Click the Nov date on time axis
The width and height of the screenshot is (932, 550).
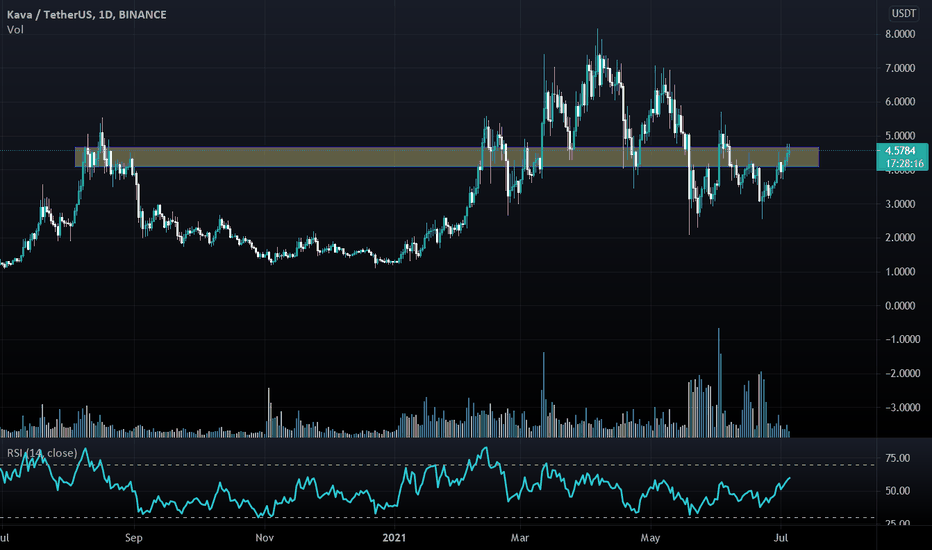[x=265, y=538]
